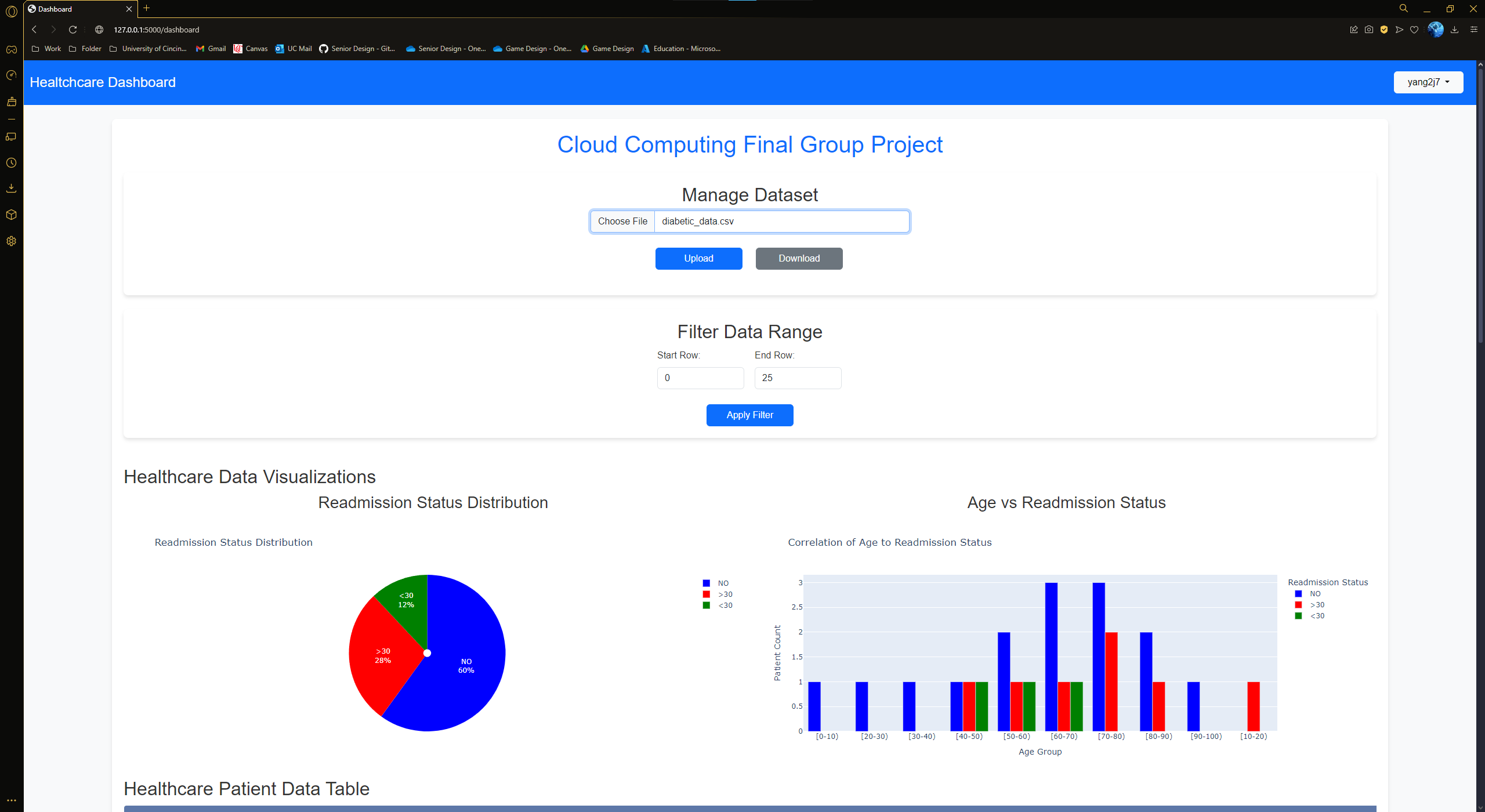This screenshot has width=1485, height=812.
Task: Close the Dashboard tab
Action: tap(129, 9)
